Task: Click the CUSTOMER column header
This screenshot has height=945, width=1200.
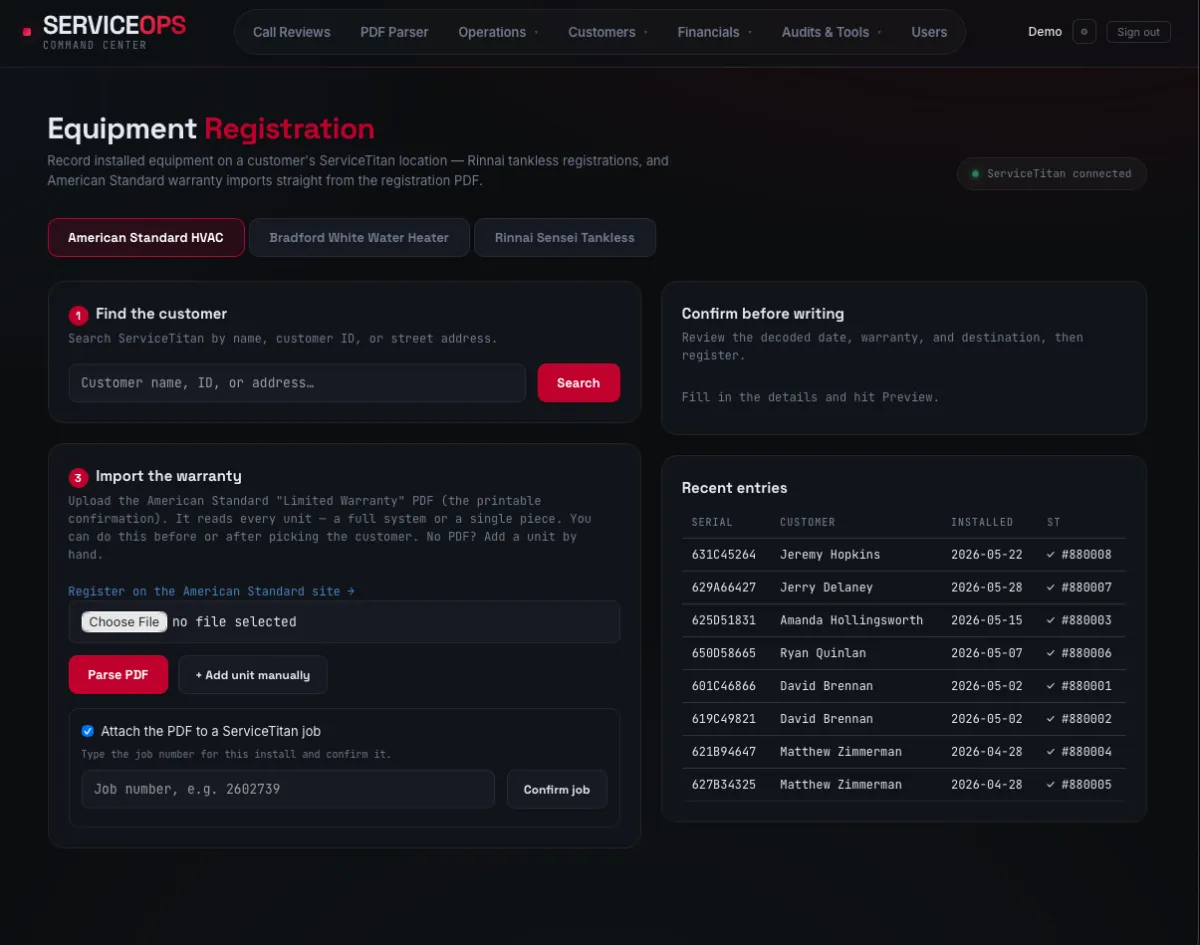Action: [807, 522]
